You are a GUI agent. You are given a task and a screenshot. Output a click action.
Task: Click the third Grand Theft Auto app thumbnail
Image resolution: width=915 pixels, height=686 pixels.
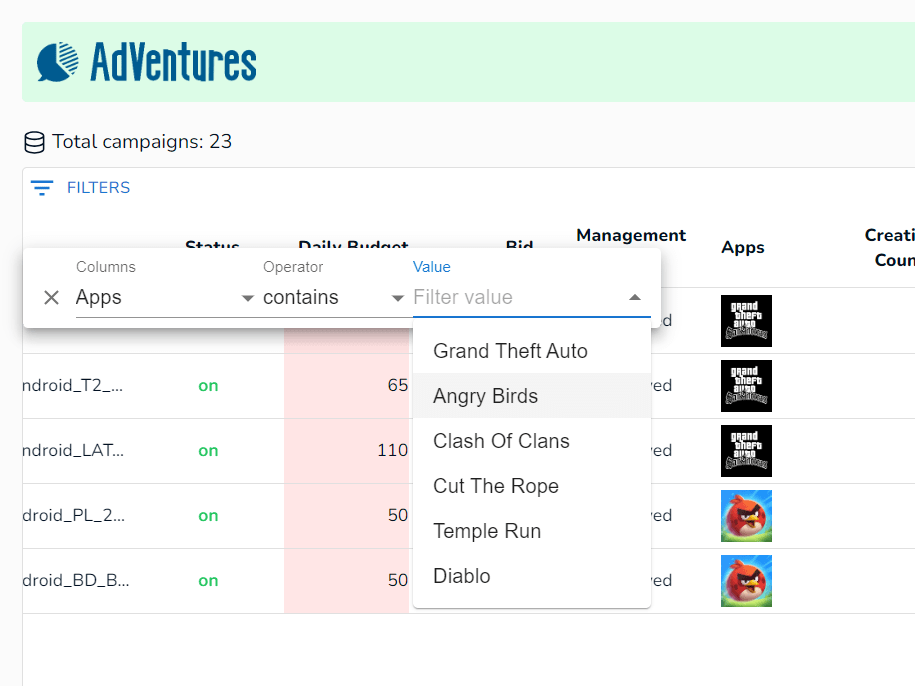click(746, 451)
